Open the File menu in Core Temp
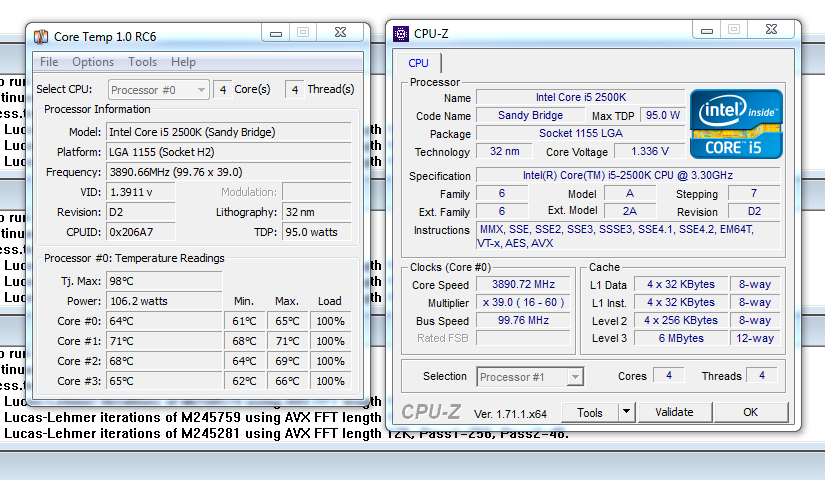Screen dimensions: 825x480 [x=49, y=62]
